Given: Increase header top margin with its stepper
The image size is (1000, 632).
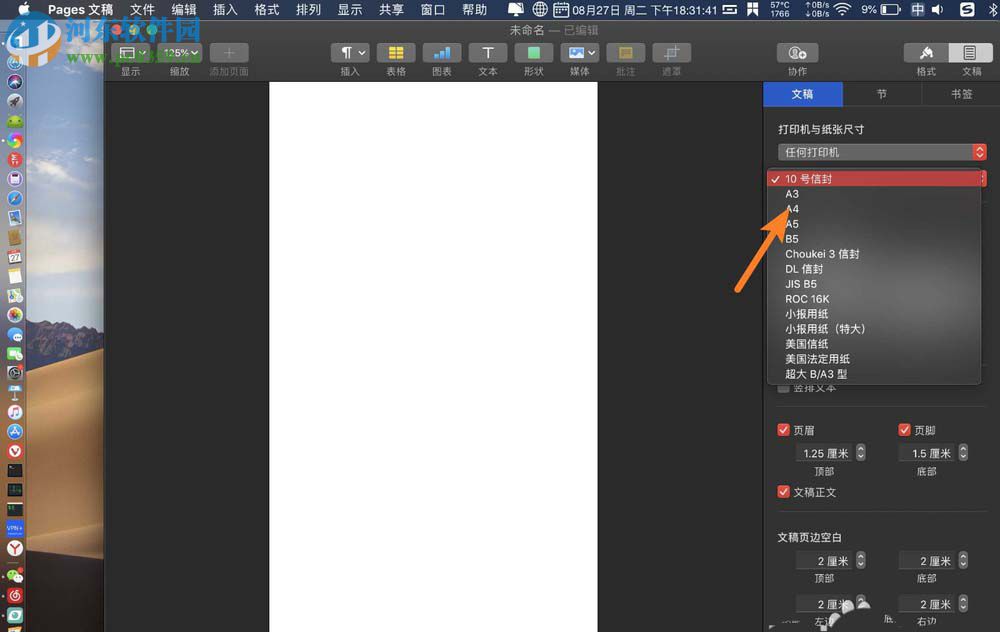Looking at the screenshot, I should [860, 448].
